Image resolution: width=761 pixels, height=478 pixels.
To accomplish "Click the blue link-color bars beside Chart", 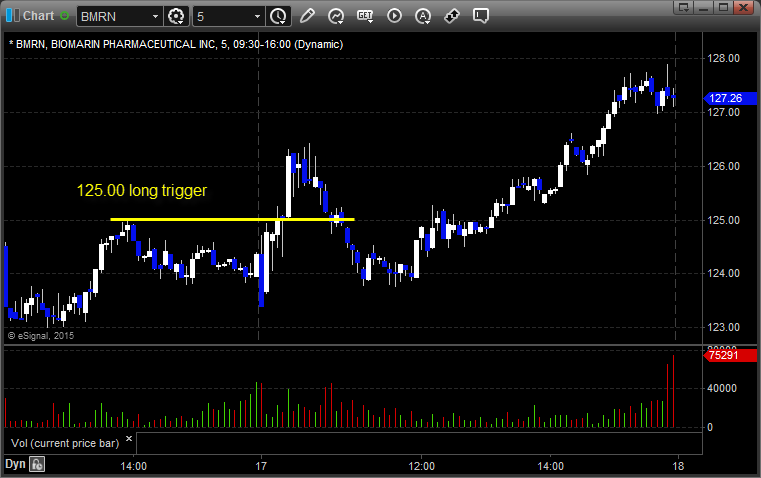I will (x=13, y=16).
